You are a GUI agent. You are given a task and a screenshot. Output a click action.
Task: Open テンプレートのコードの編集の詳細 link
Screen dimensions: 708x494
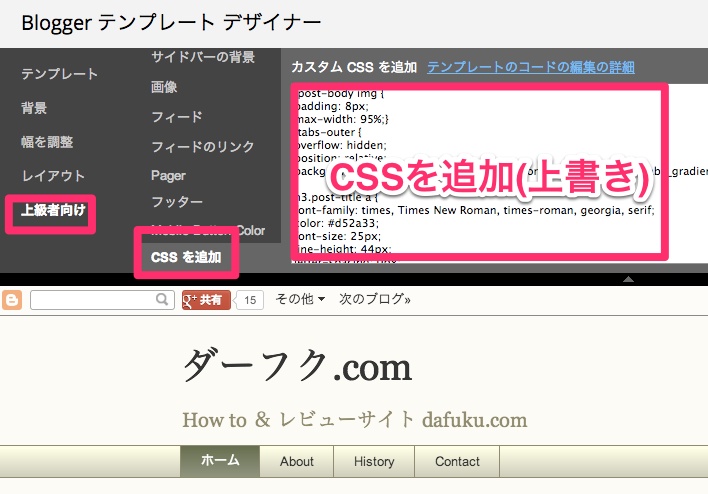(531, 67)
